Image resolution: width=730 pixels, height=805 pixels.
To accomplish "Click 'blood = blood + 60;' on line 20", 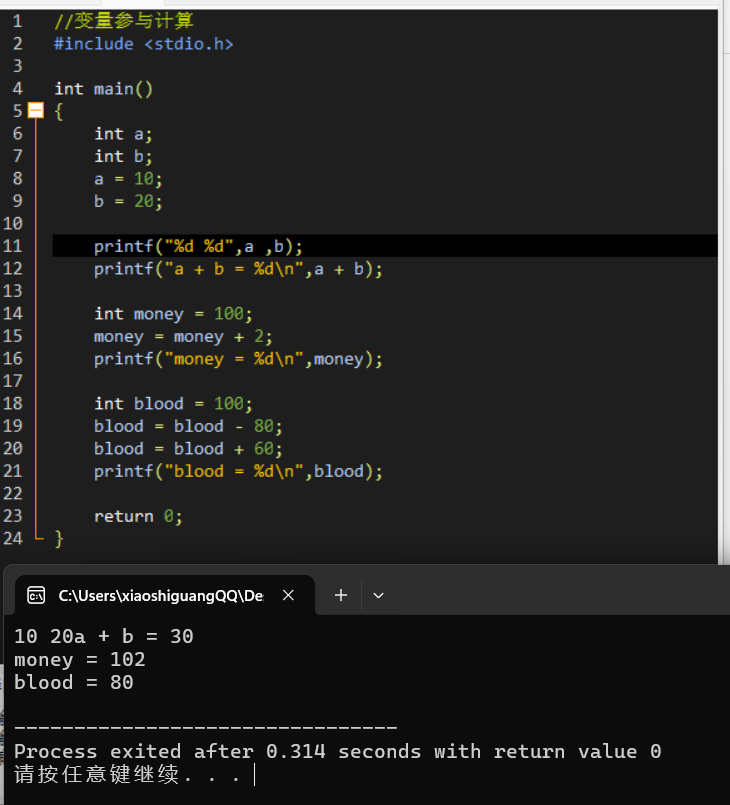I will (x=188, y=449).
